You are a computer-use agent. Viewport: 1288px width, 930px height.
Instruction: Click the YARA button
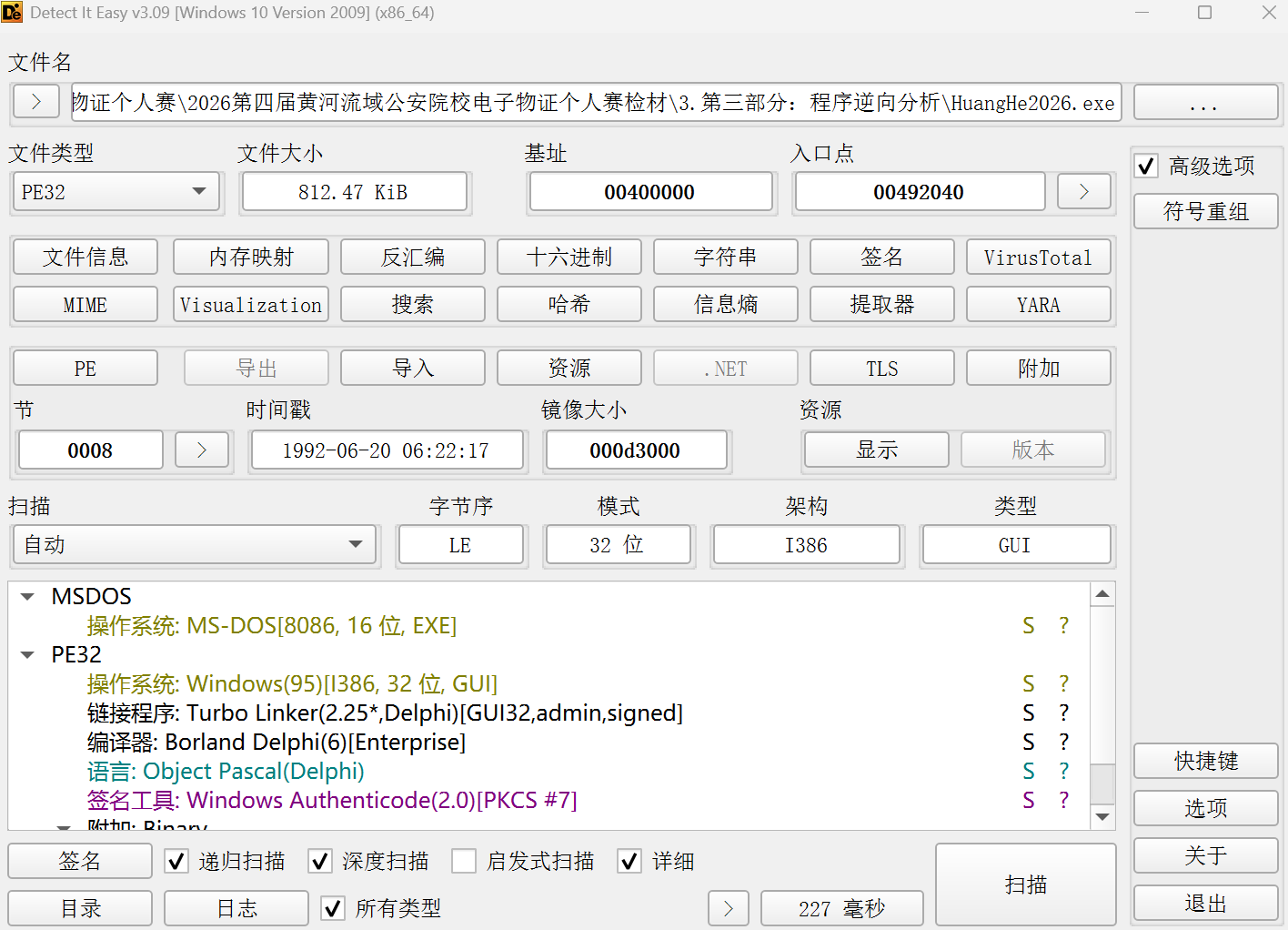[1039, 304]
